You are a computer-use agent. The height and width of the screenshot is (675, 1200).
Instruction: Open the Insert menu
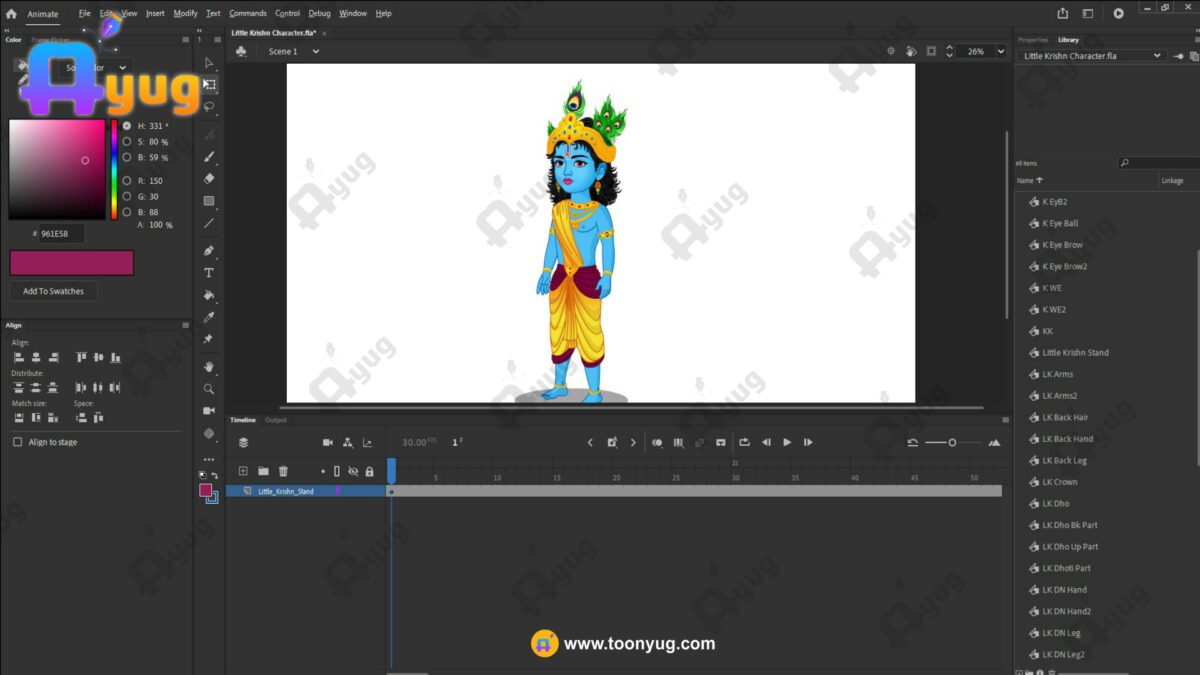pyautogui.click(x=155, y=13)
